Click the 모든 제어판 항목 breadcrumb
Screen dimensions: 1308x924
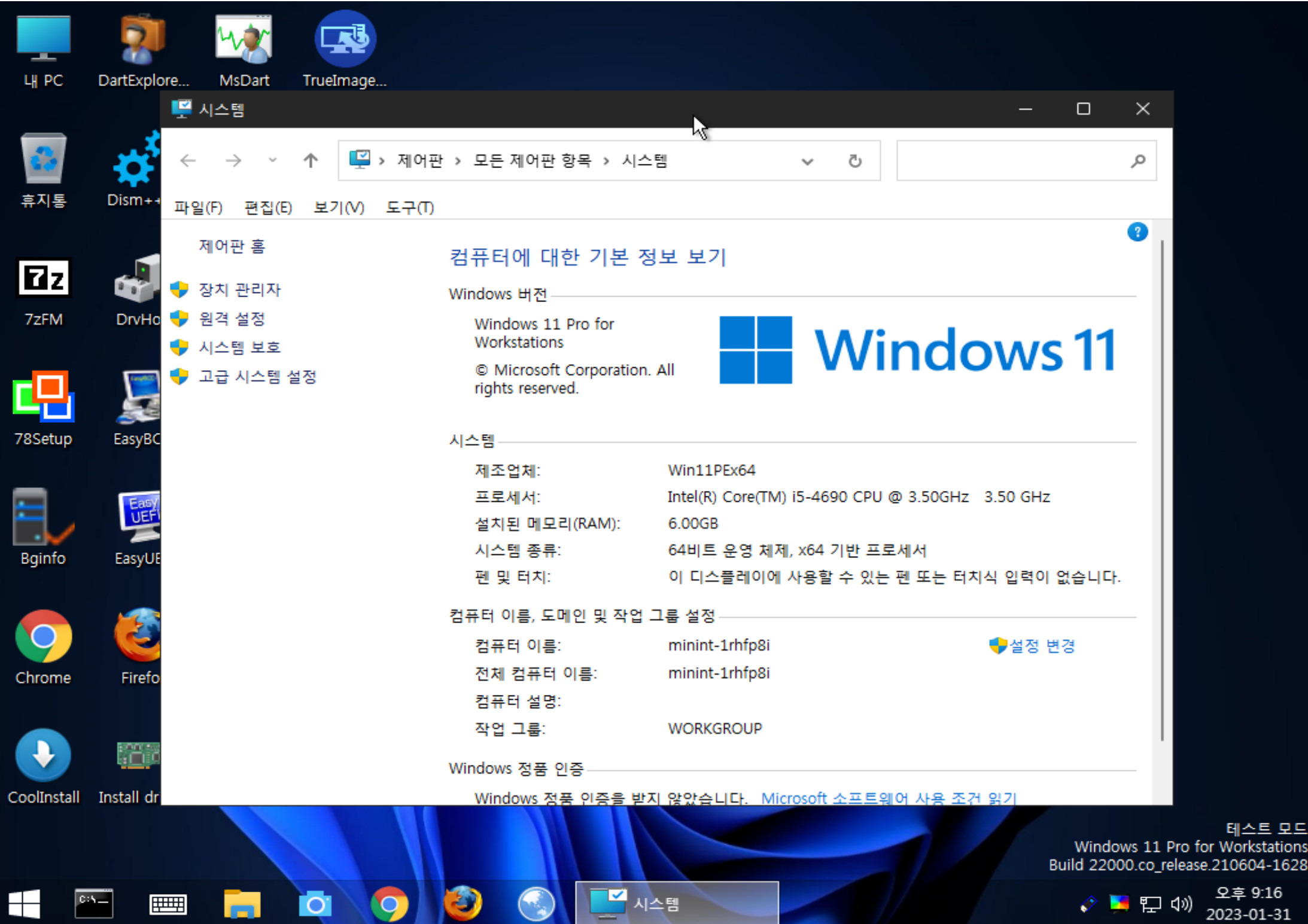[532, 161]
